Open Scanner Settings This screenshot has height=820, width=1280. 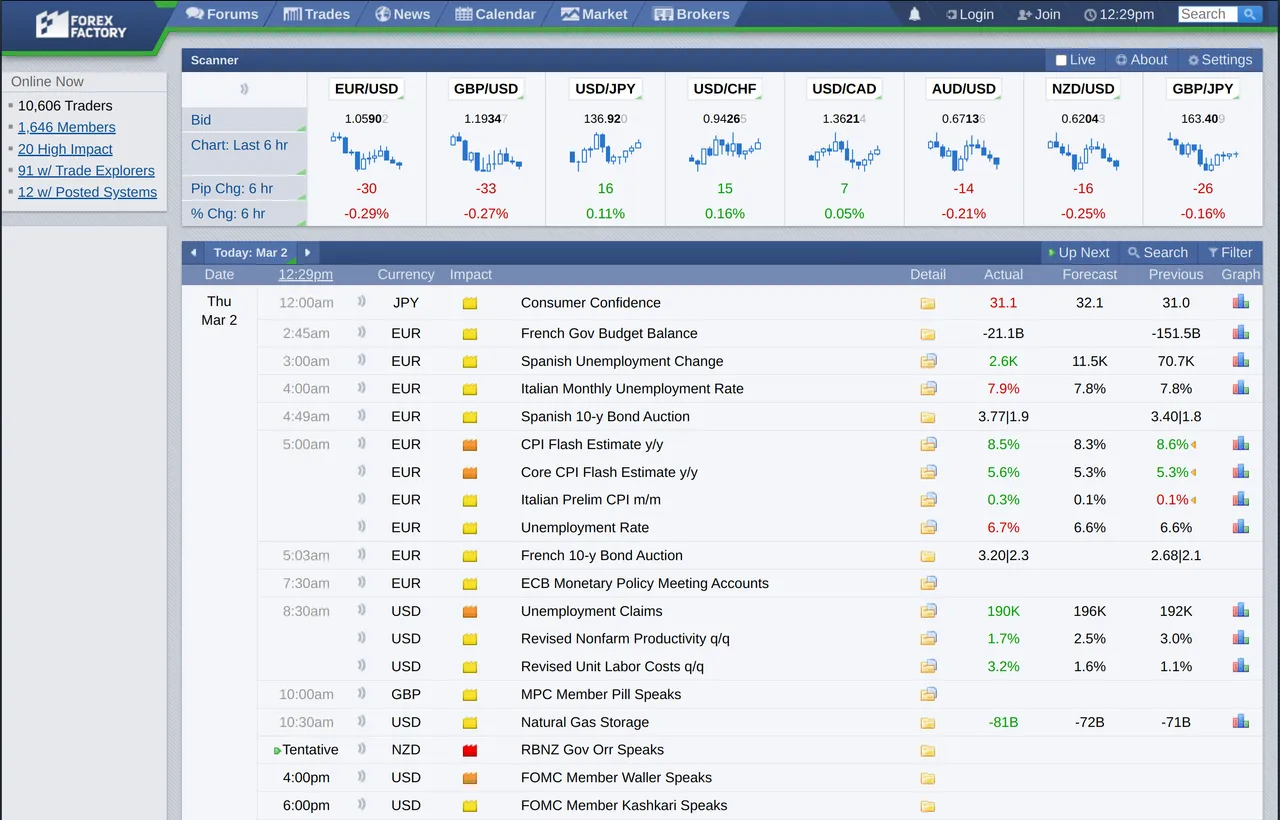pyautogui.click(x=1220, y=60)
